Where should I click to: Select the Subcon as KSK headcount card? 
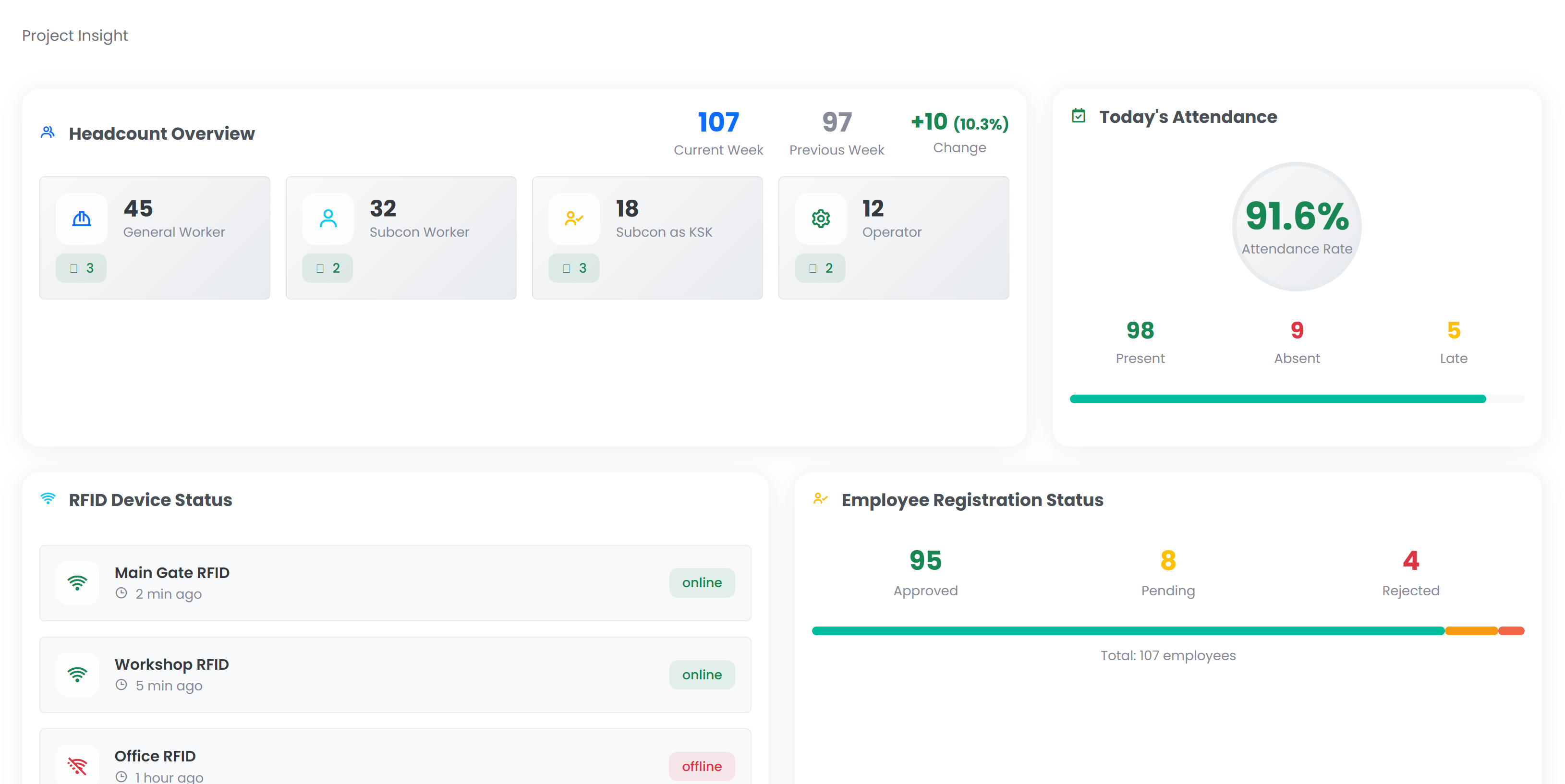click(648, 238)
